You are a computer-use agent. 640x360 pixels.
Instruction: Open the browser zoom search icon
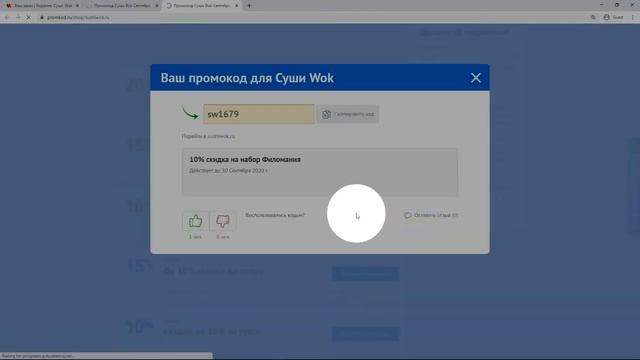click(593, 18)
